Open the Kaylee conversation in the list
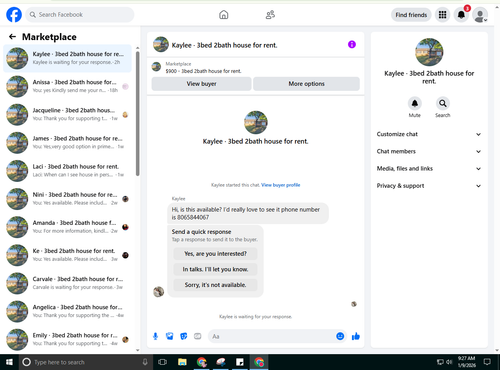 (x=67, y=58)
